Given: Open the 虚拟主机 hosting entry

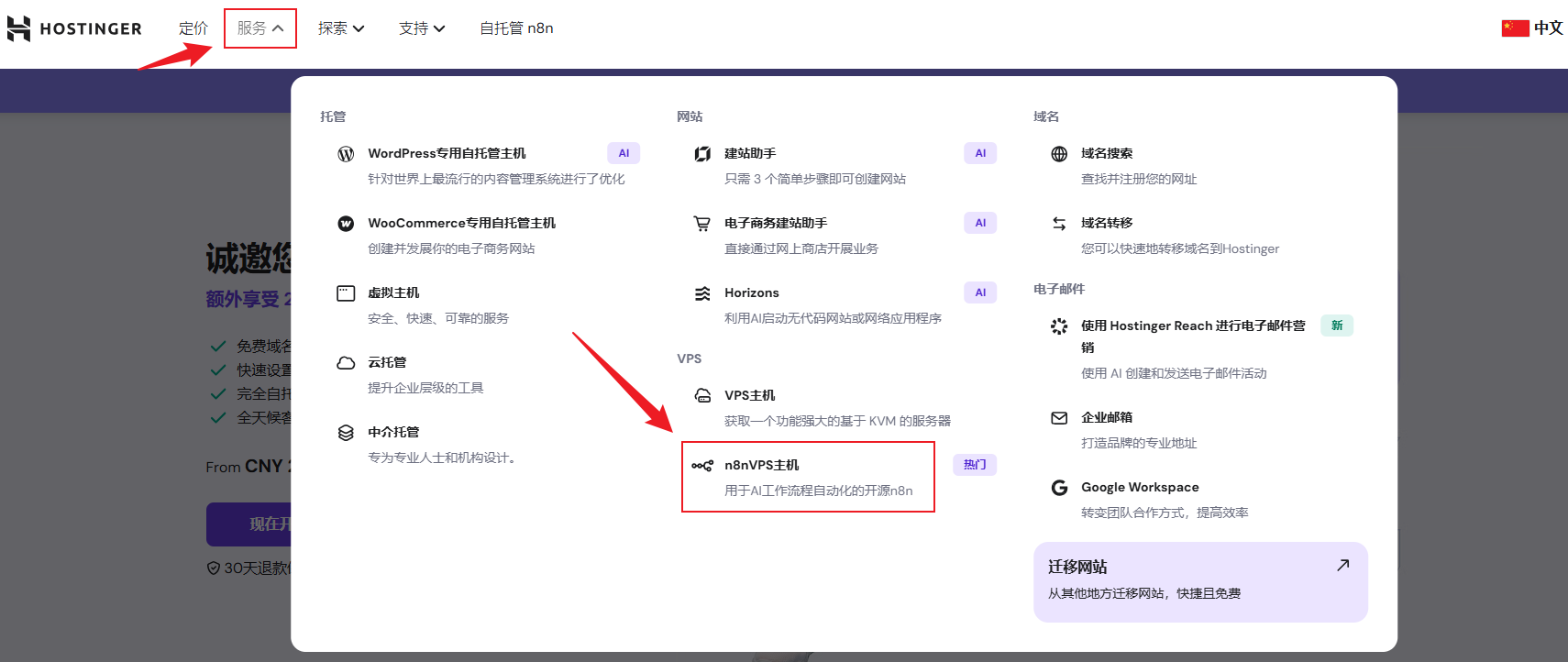Looking at the screenshot, I should coord(393,292).
